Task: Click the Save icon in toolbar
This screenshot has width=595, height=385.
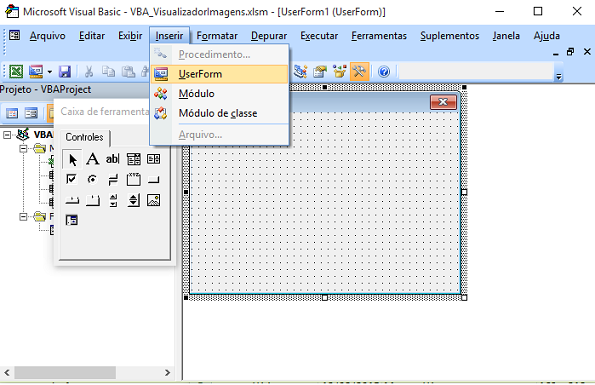Action: (65, 71)
